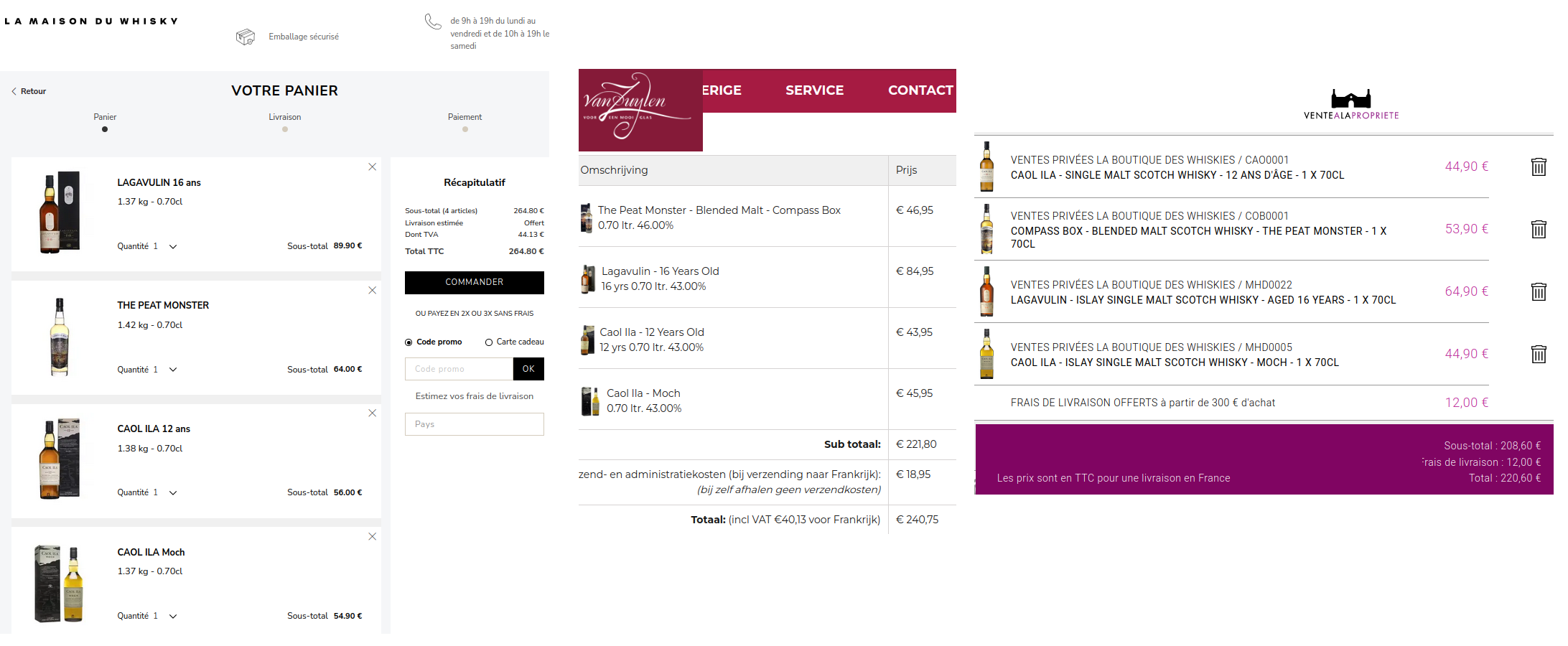
Task: Delete Lagavulin Aged 16 Years trash icon
Action: coord(1539,291)
